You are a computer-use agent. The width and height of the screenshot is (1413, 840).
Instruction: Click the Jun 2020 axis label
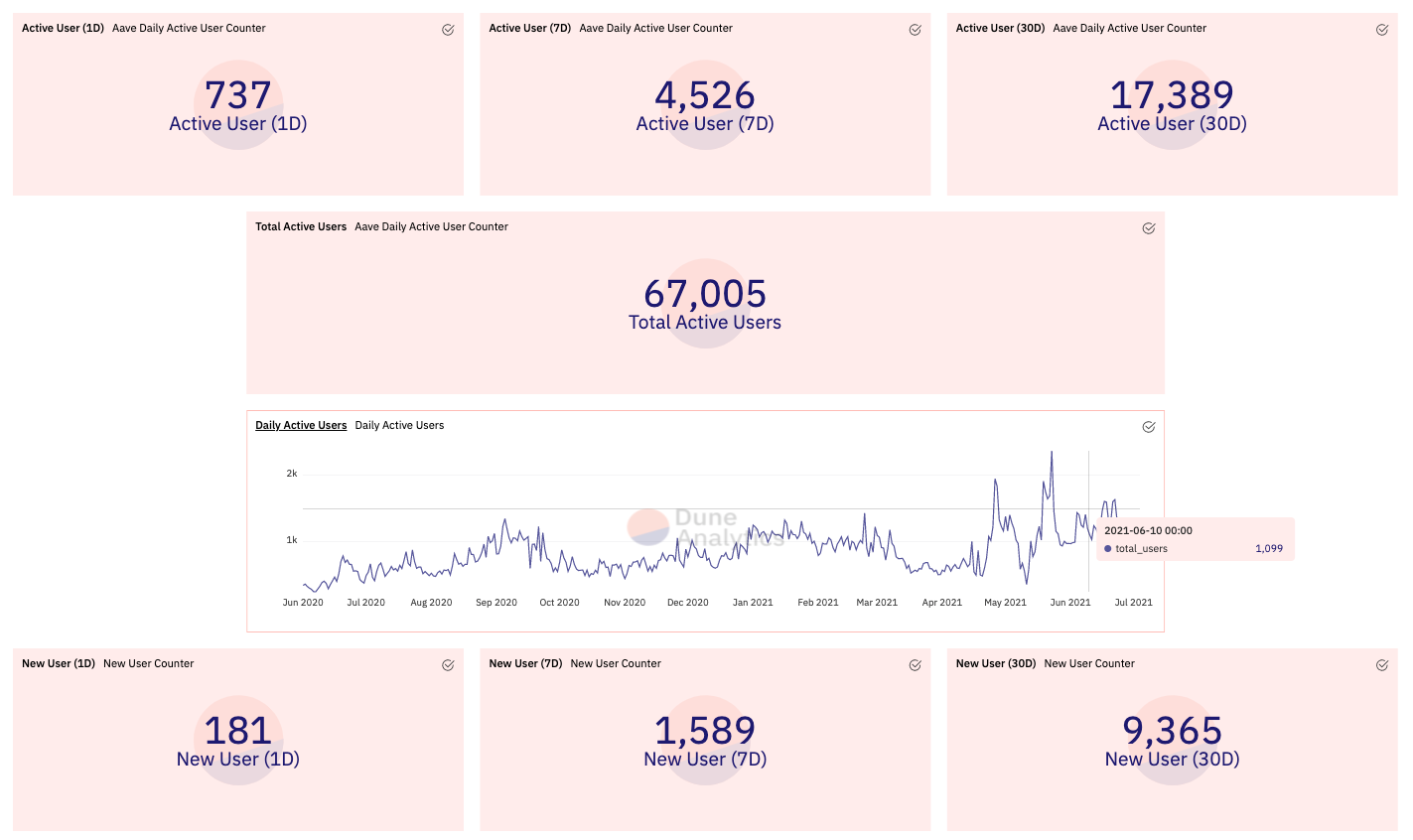[303, 602]
